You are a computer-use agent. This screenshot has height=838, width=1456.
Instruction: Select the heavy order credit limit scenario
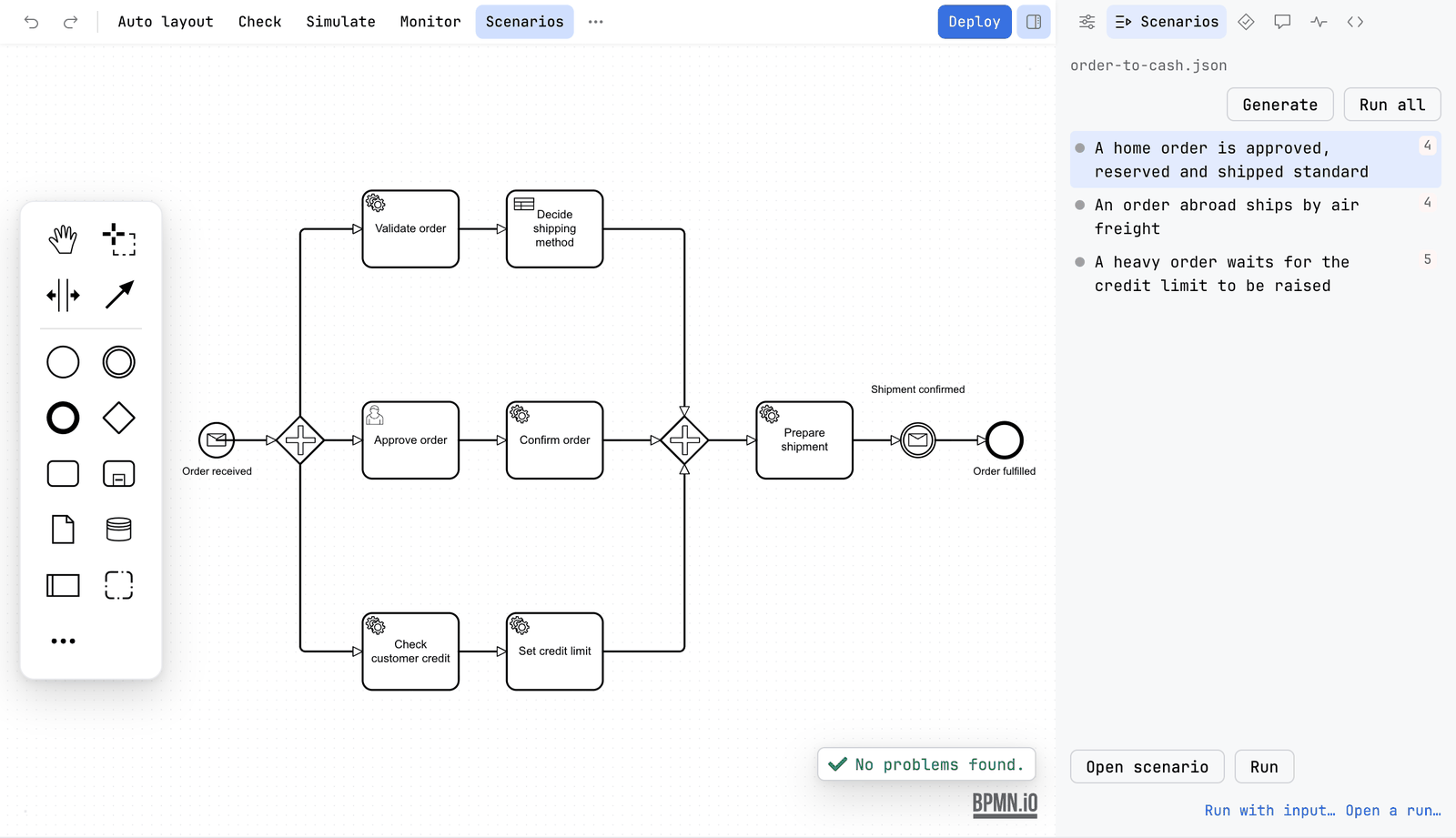click(x=1256, y=274)
